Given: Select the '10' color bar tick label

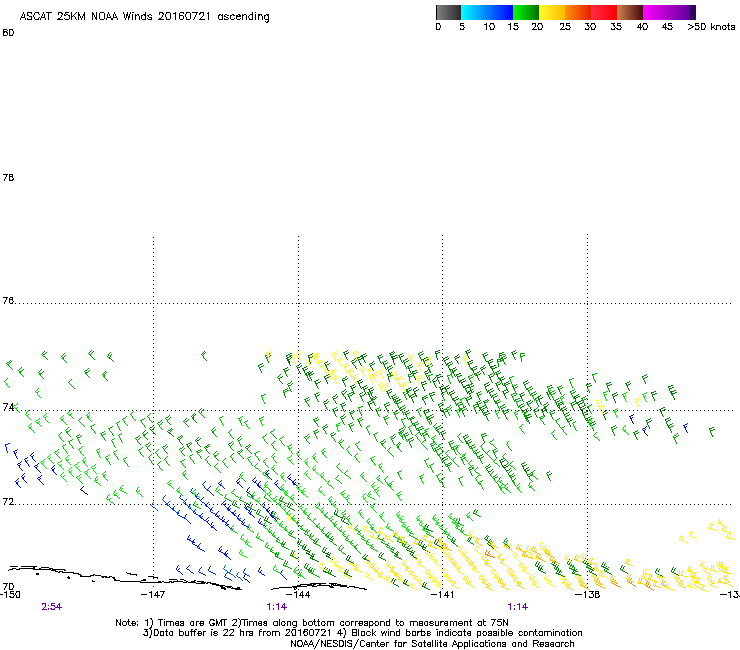Looking at the screenshot, I should coord(489,27).
